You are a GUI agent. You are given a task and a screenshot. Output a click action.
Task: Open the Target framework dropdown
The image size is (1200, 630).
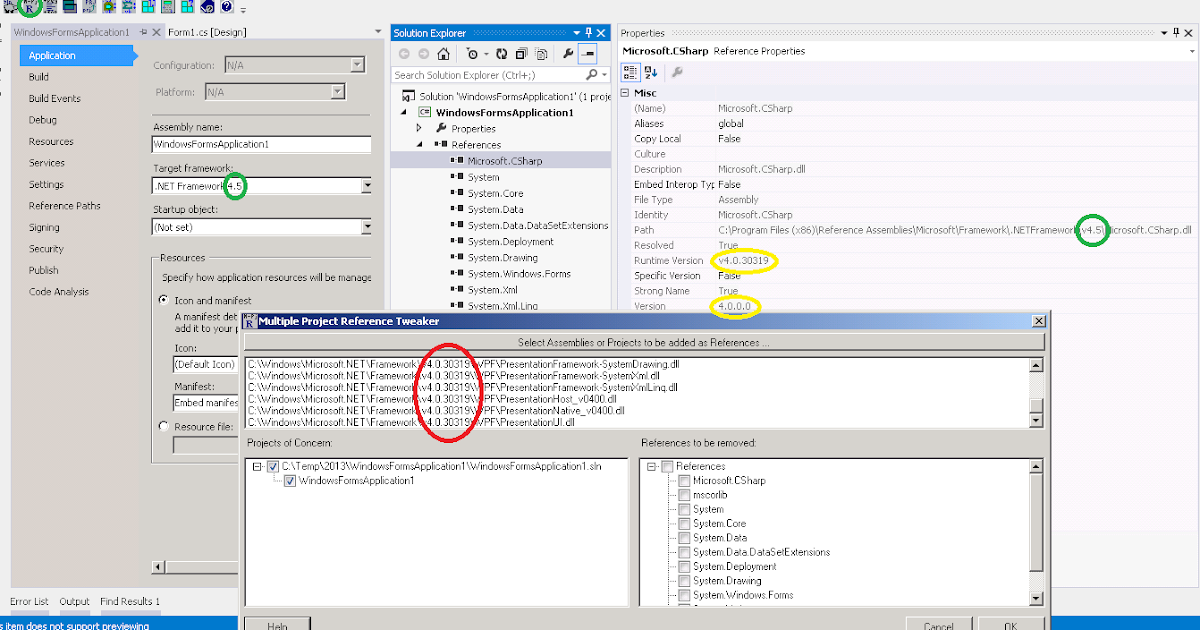[368, 185]
